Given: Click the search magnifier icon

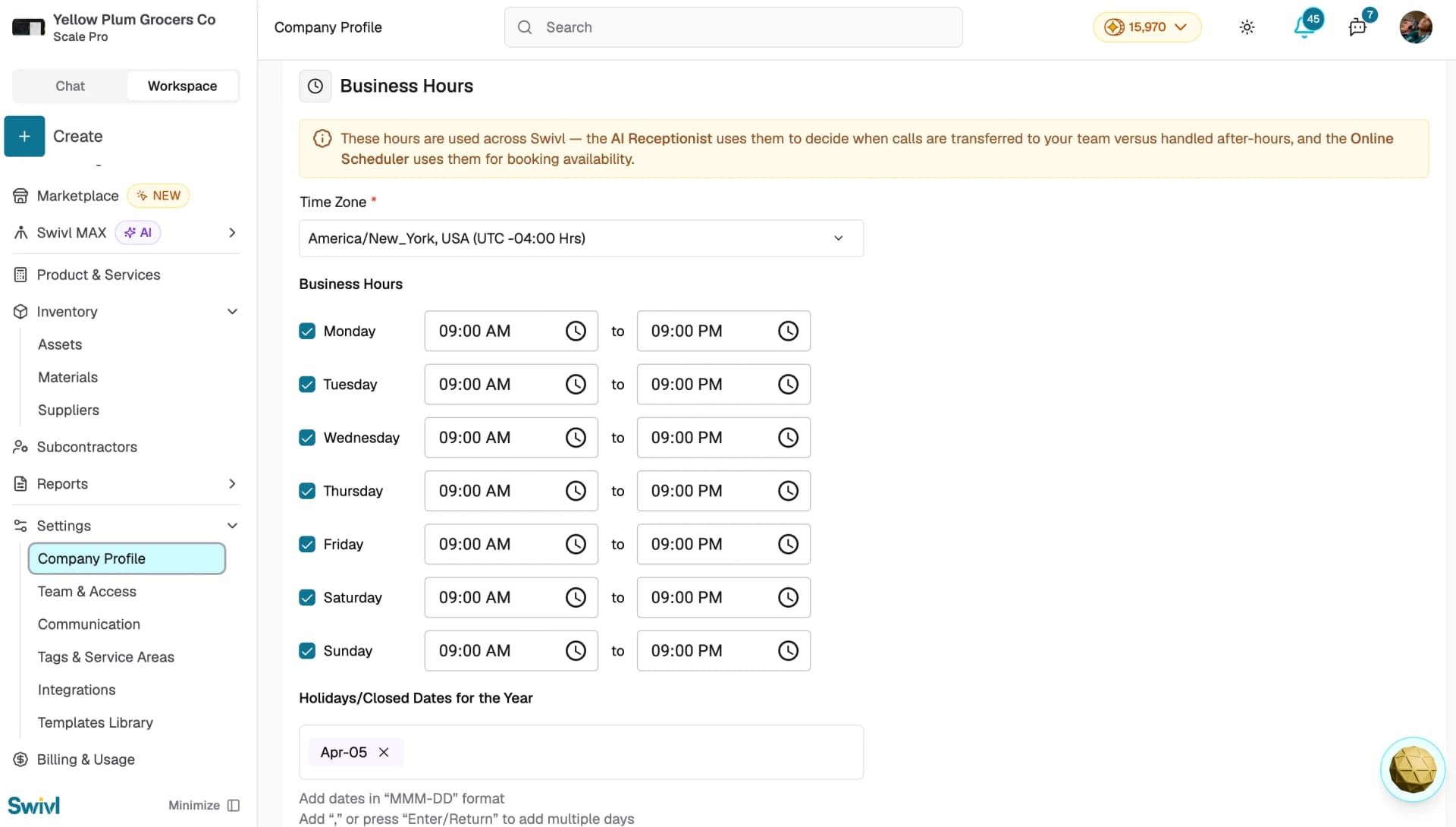Looking at the screenshot, I should point(524,27).
